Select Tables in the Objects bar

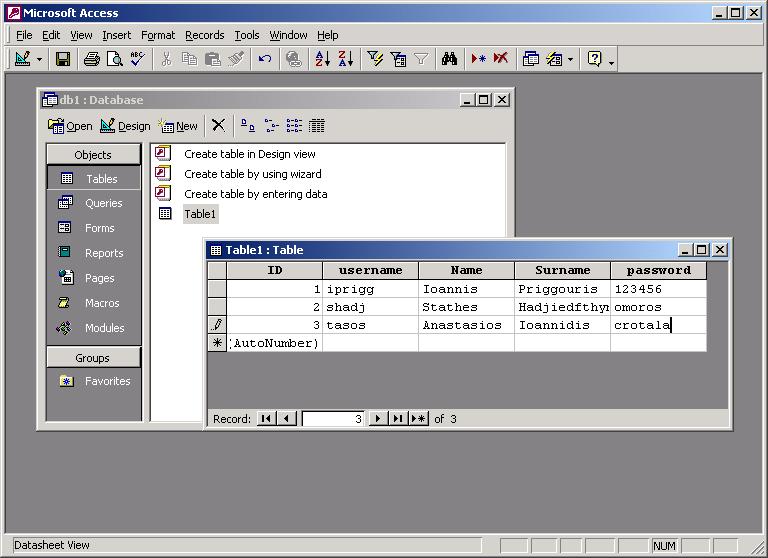(94, 178)
